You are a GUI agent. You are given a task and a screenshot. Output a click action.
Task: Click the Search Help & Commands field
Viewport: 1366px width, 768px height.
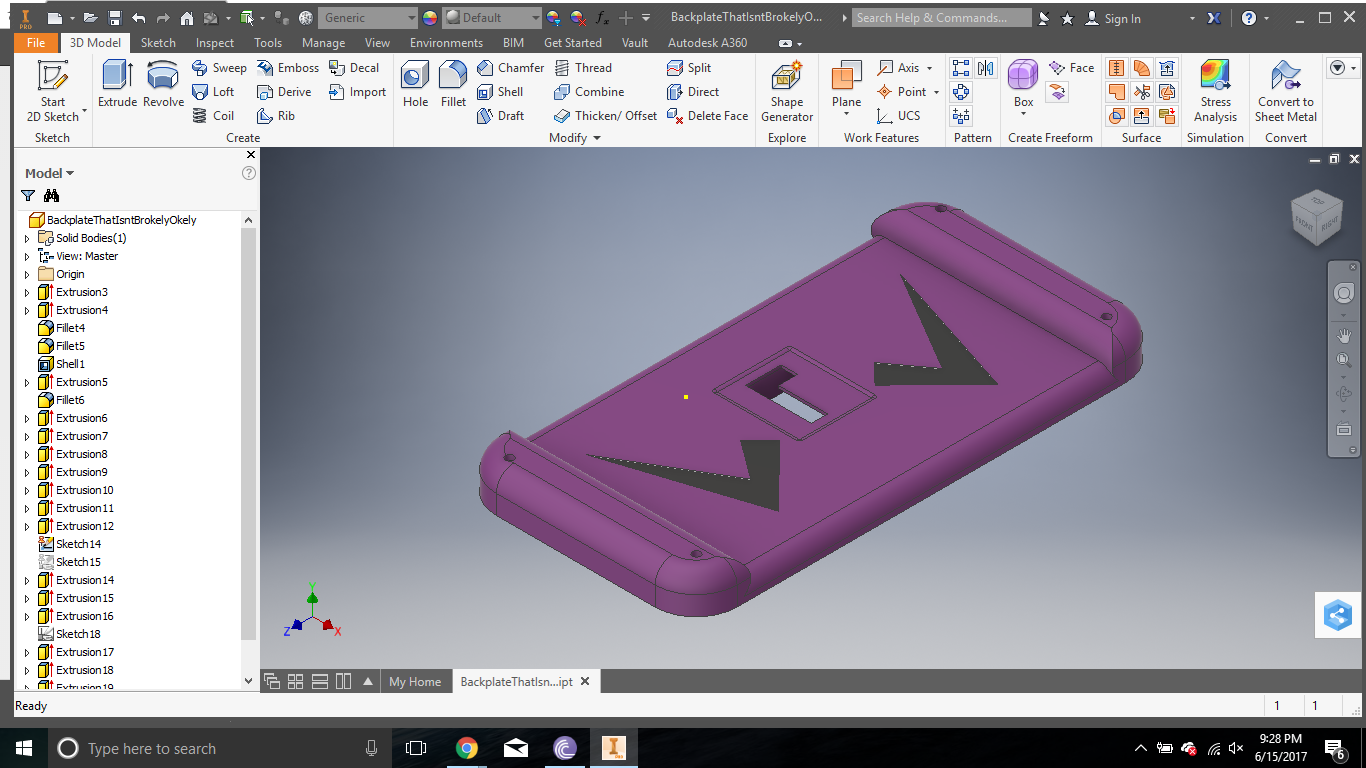[x=942, y=18]
